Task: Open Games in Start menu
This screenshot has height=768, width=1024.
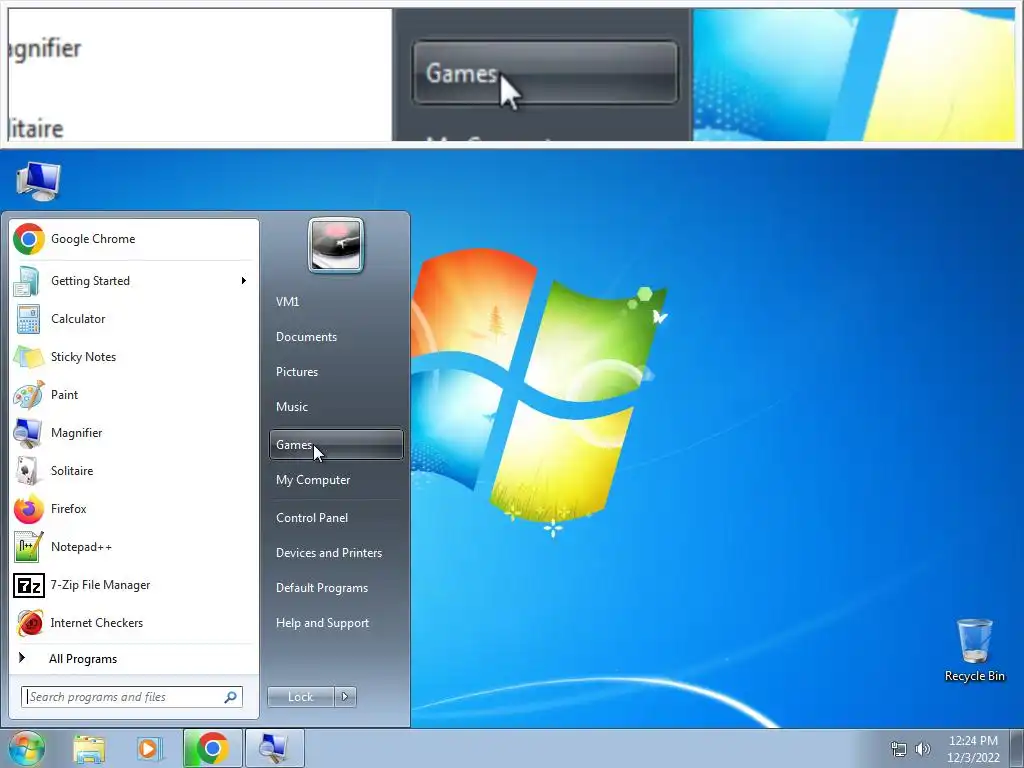Action: (x=336, y=445)
